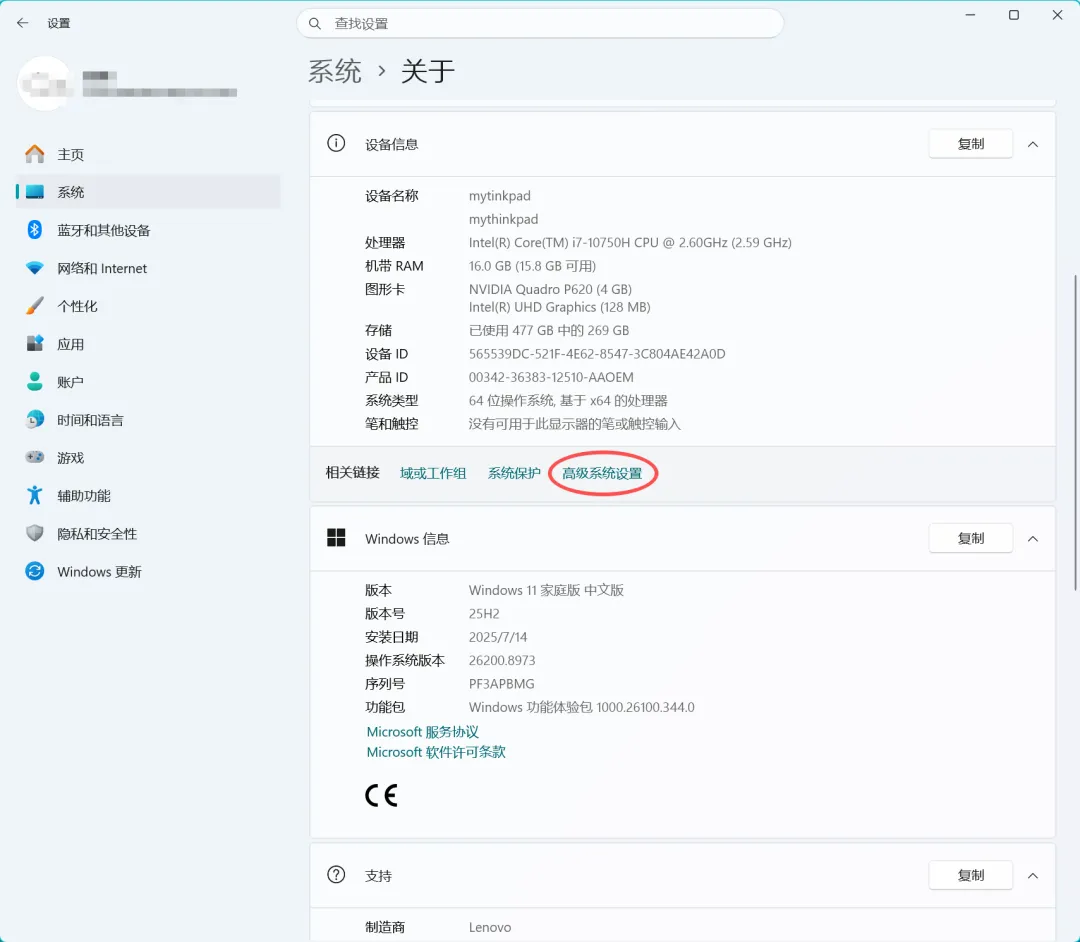1080x942 pixels.
Task: Click the 设备信息 info circle icon
Action: pyautogui.click(x=336, y=143)
